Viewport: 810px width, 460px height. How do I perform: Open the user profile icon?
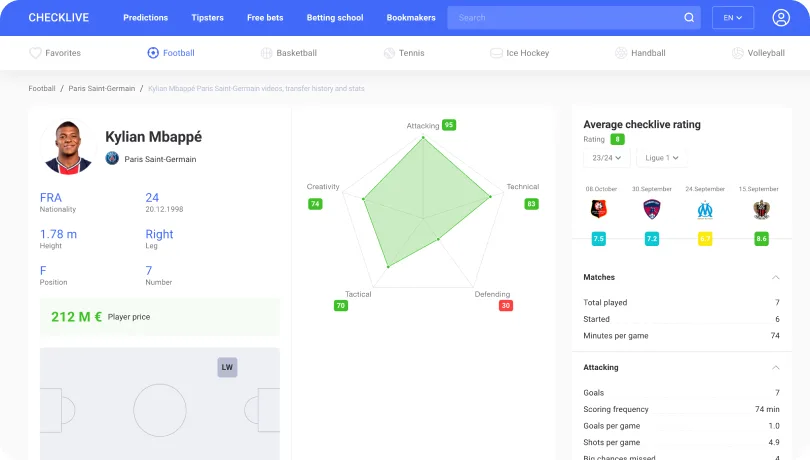781,18
